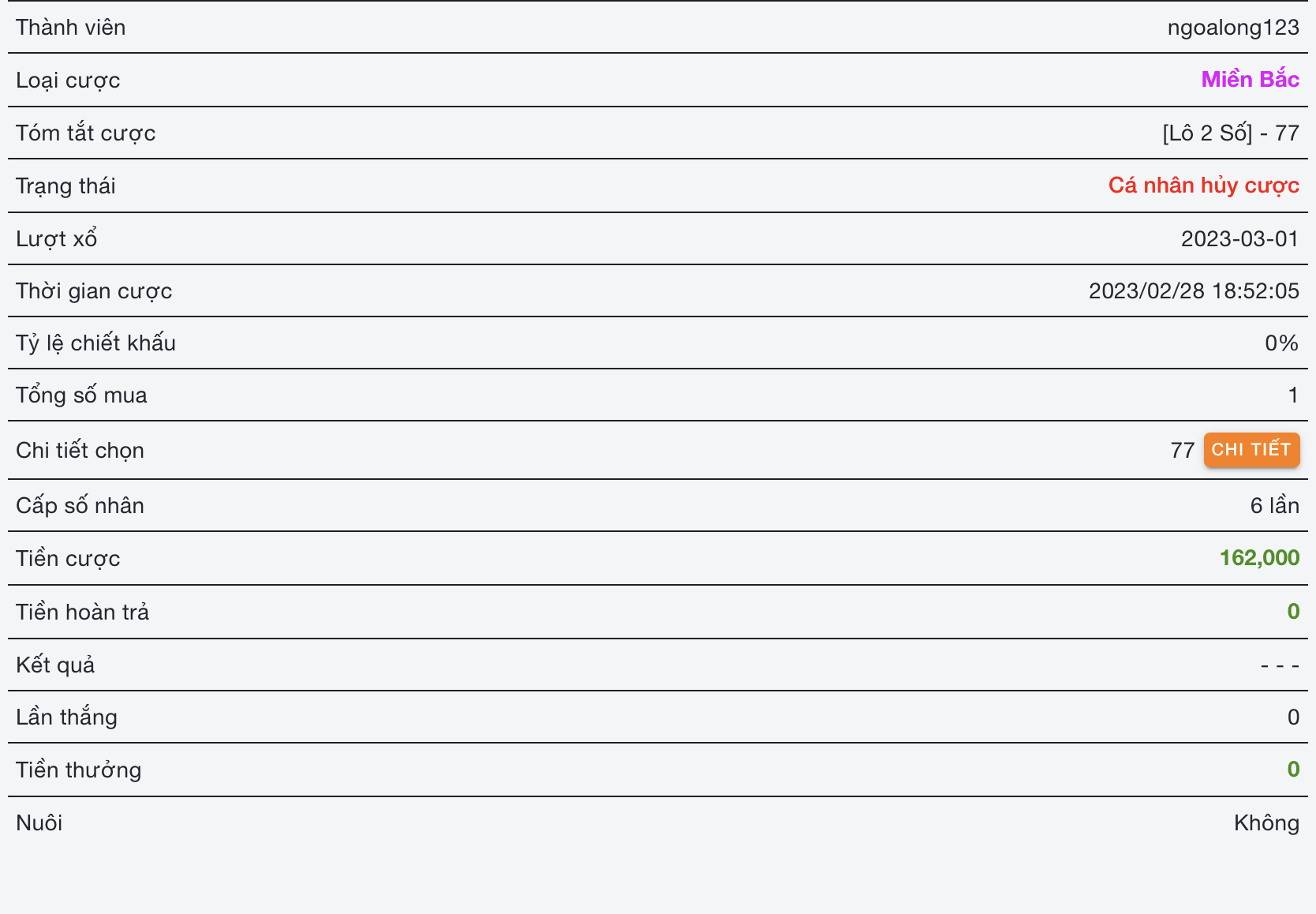Click the draw date 2023-03-01

pos(1239,238)
